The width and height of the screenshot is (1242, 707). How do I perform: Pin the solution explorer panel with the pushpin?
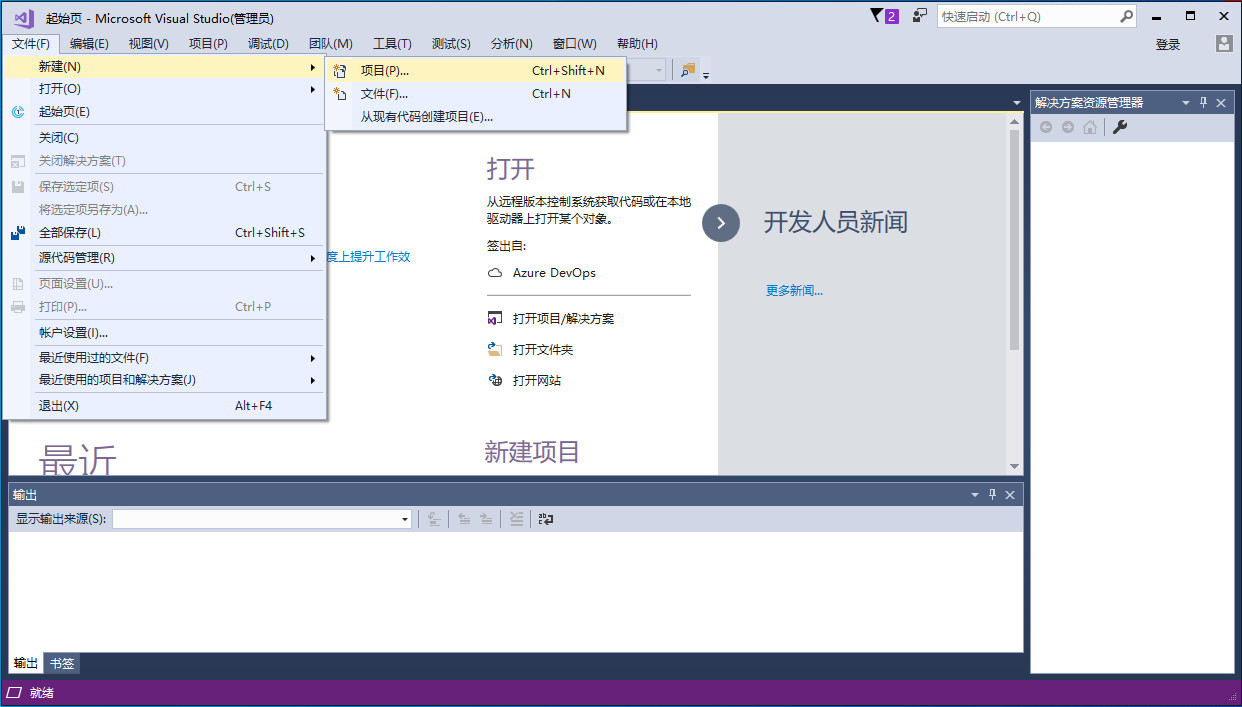(x=1203, y=102)
